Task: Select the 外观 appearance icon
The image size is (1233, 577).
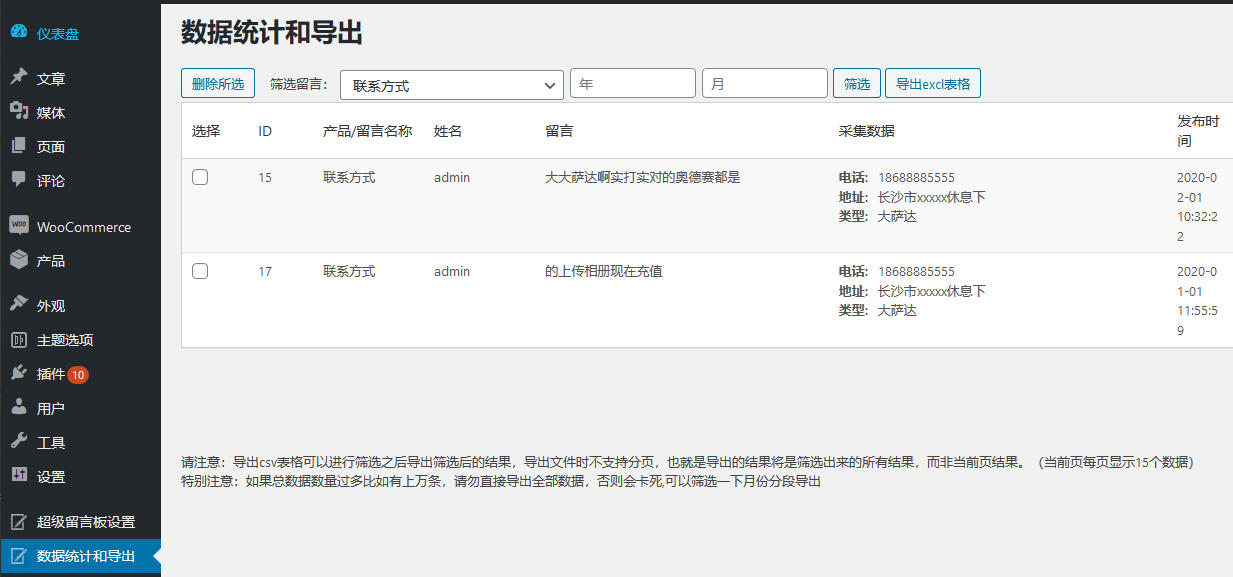Action: 19,304
